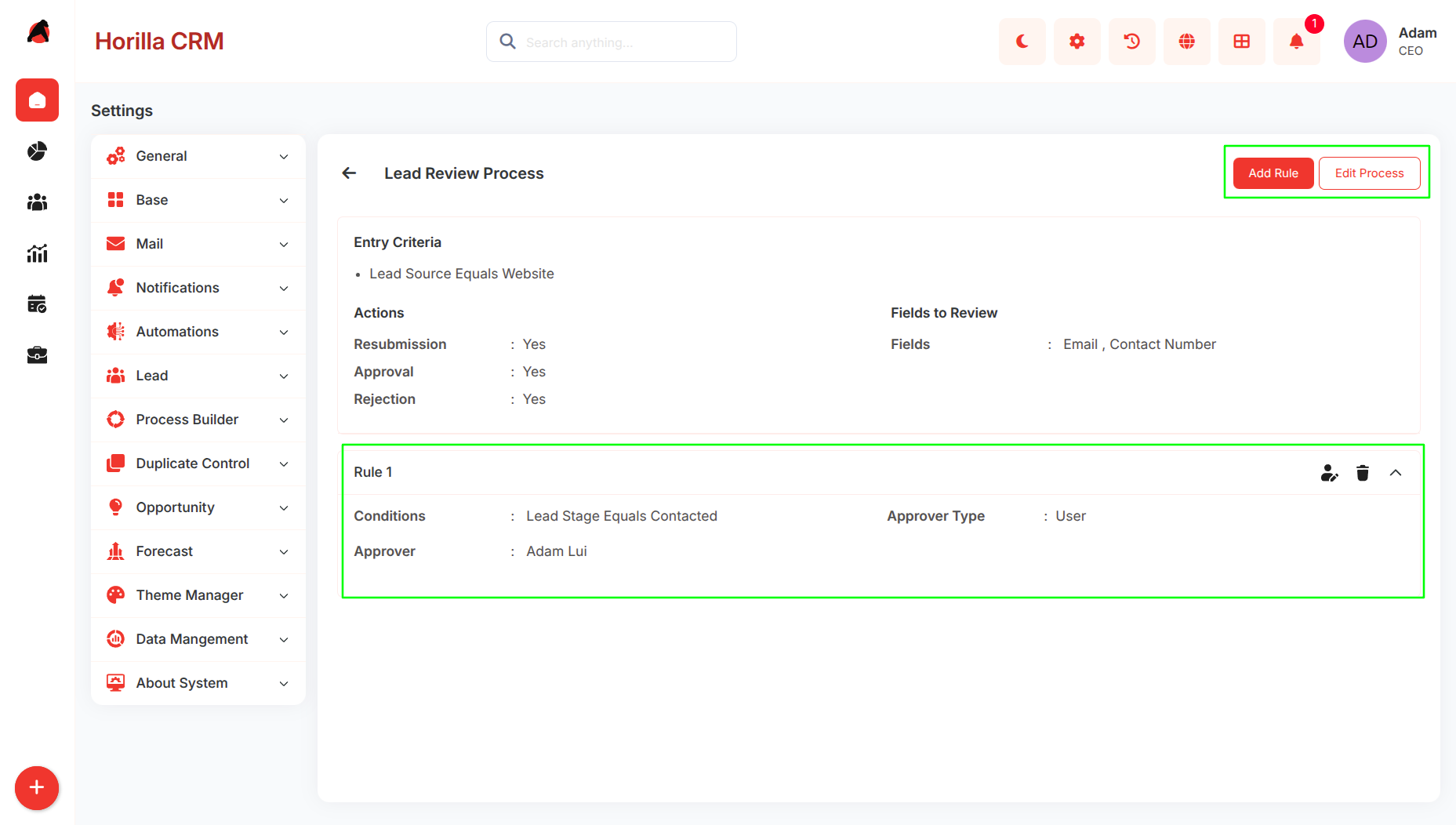1456x825 pixels.
Task: Open notifications bell icon
Action: click(x=1296, y=42)
